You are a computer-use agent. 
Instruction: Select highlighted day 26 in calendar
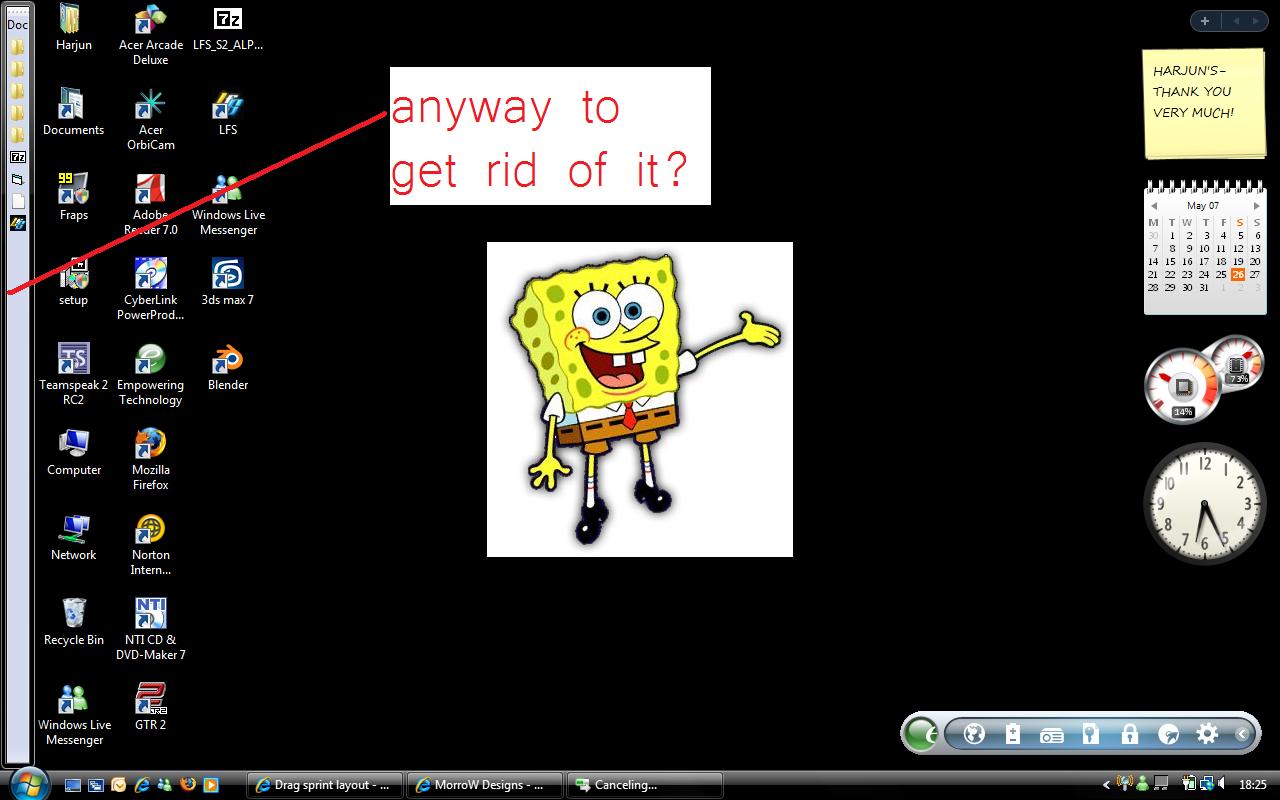point(1238,274)
